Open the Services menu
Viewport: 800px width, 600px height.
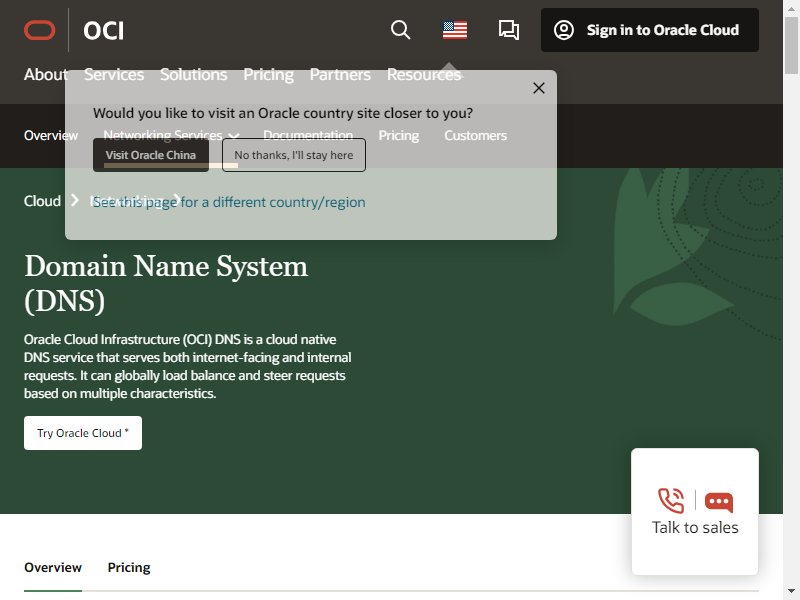114,74
